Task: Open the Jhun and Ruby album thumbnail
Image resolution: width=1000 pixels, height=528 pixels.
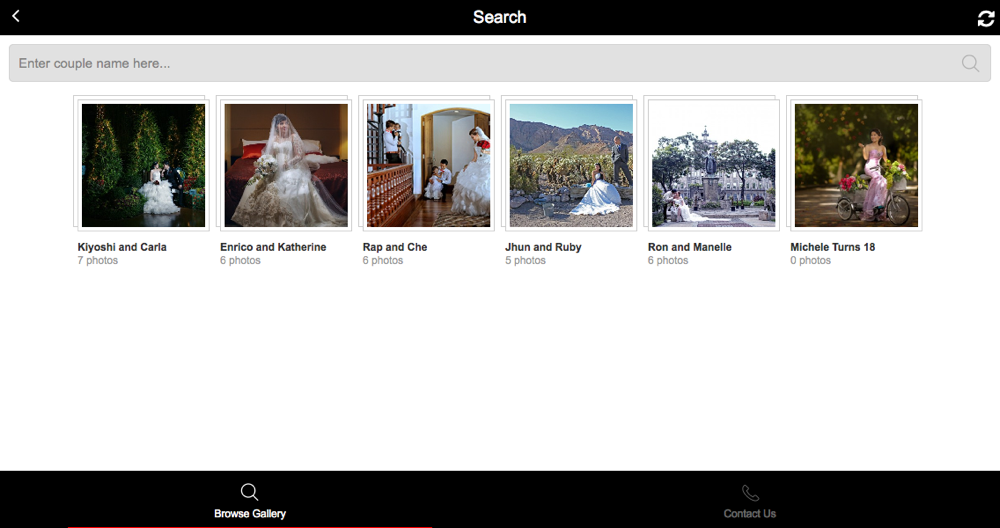Action: (x=571, y=165)
